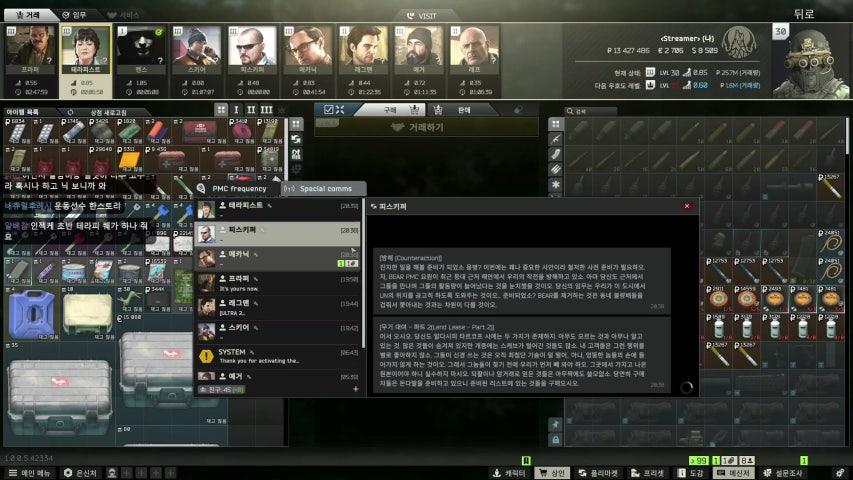
Task: Click the player helmet avatar portrait
Action: point(812,63)
